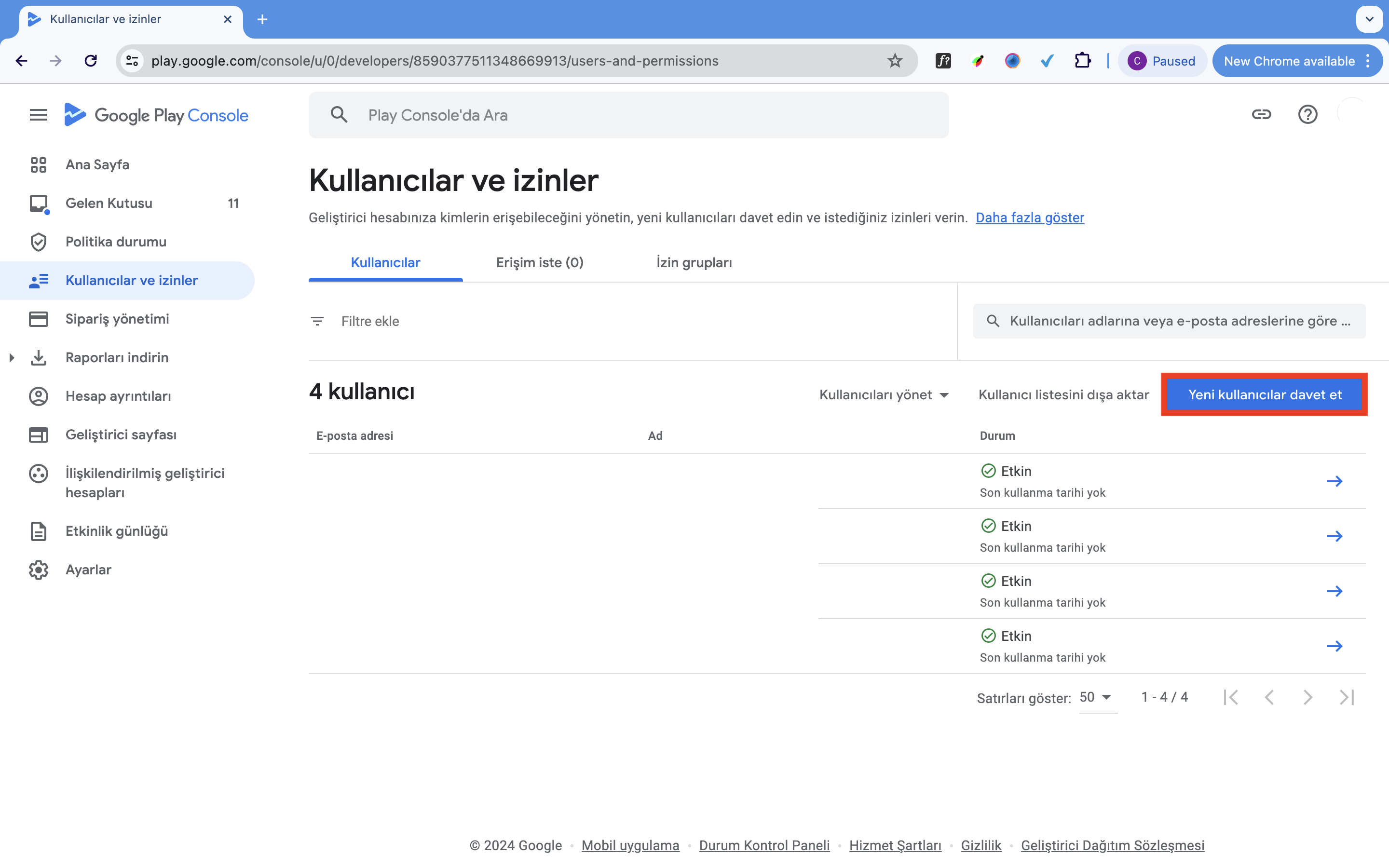1389x868 pixels.
Task: Click the Google Play Console logo
Action: click(x=156, y=115)
